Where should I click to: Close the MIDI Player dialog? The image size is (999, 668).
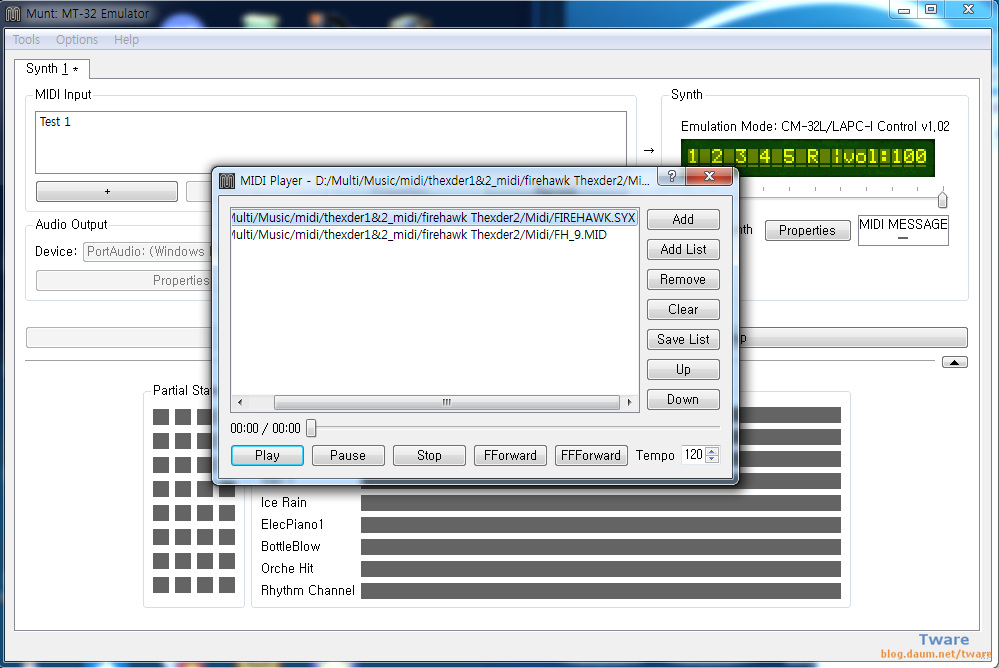tap(710, 176)
